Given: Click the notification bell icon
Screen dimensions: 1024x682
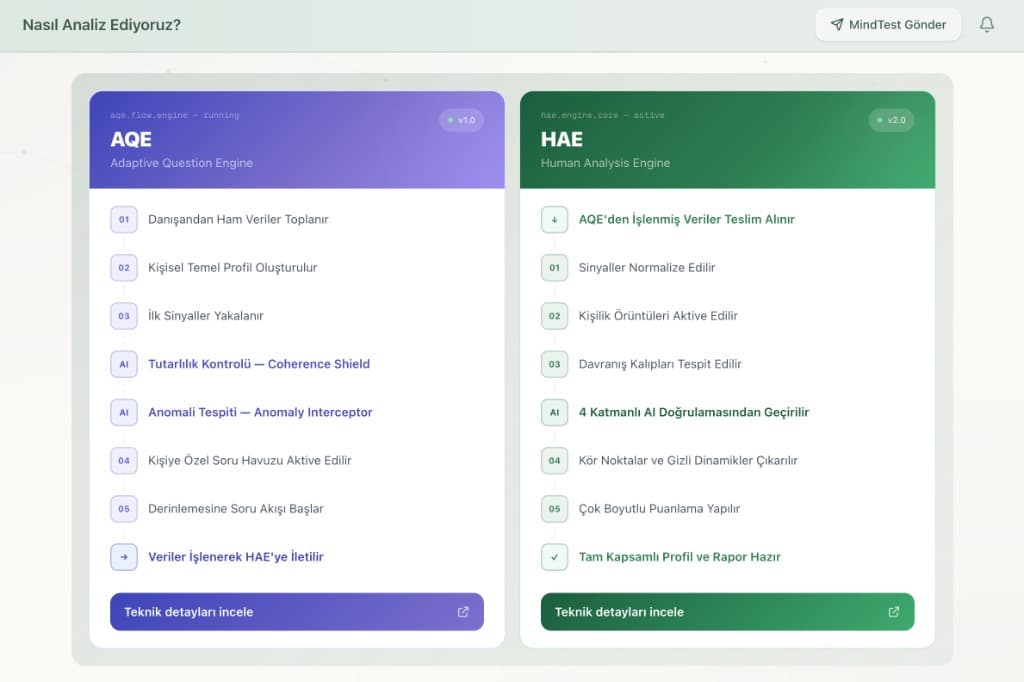Looking at the screenshot, I should [x=987, y=25].
